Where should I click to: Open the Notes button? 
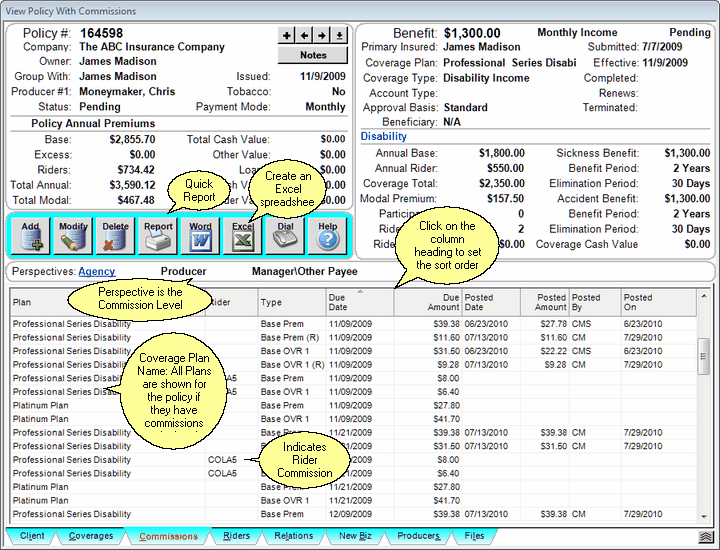point(313,55)
